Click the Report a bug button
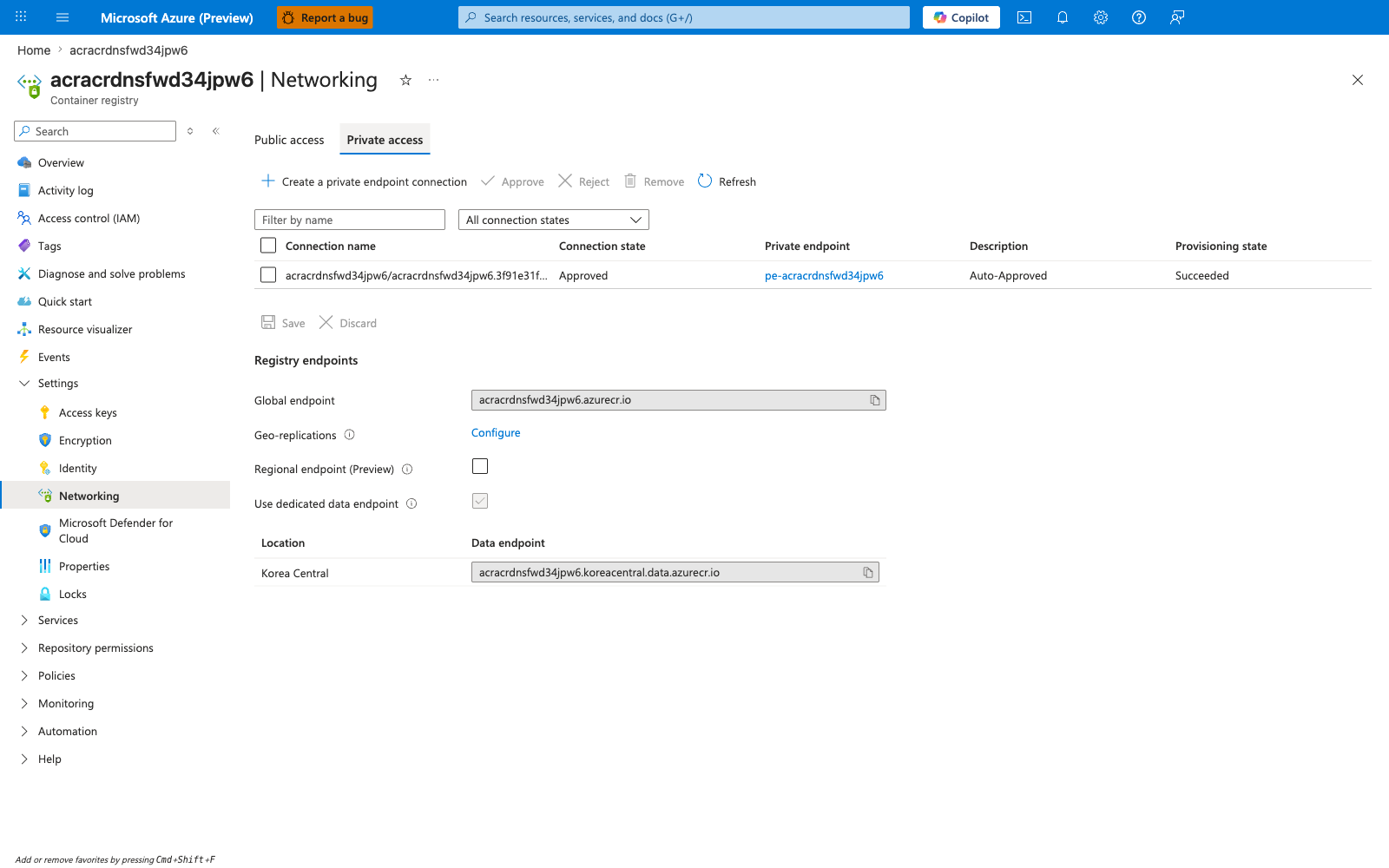Screen dimensions: 1389x868 pyautogui.click(x=325, y=17)
